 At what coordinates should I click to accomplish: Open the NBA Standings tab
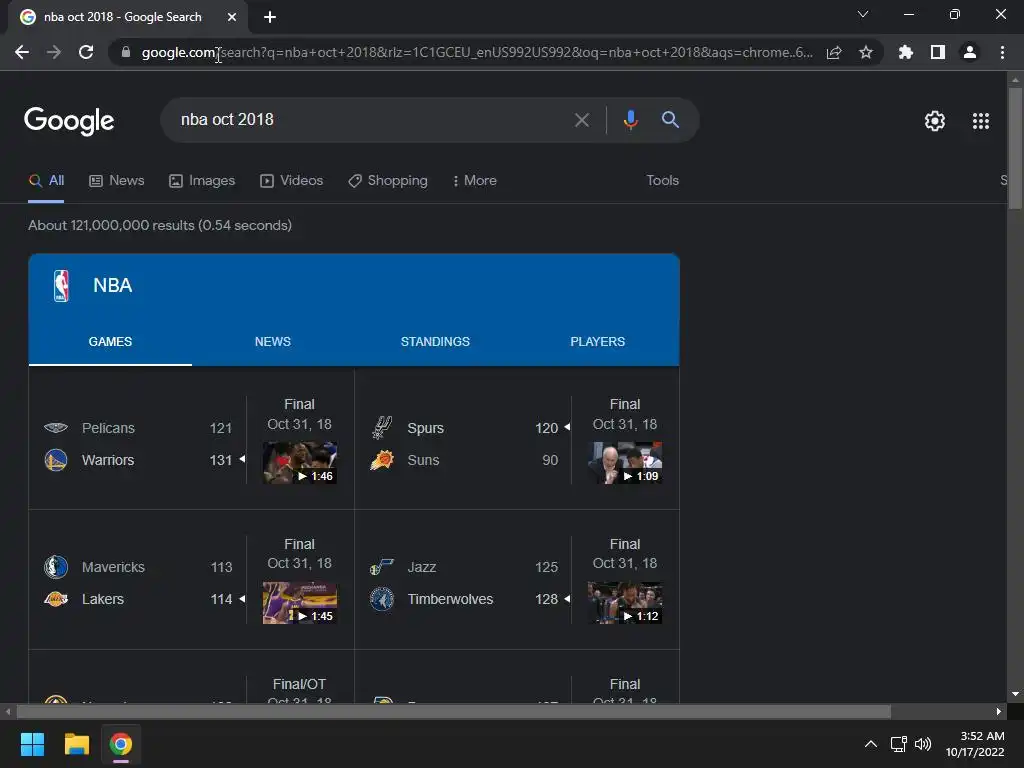435,342
